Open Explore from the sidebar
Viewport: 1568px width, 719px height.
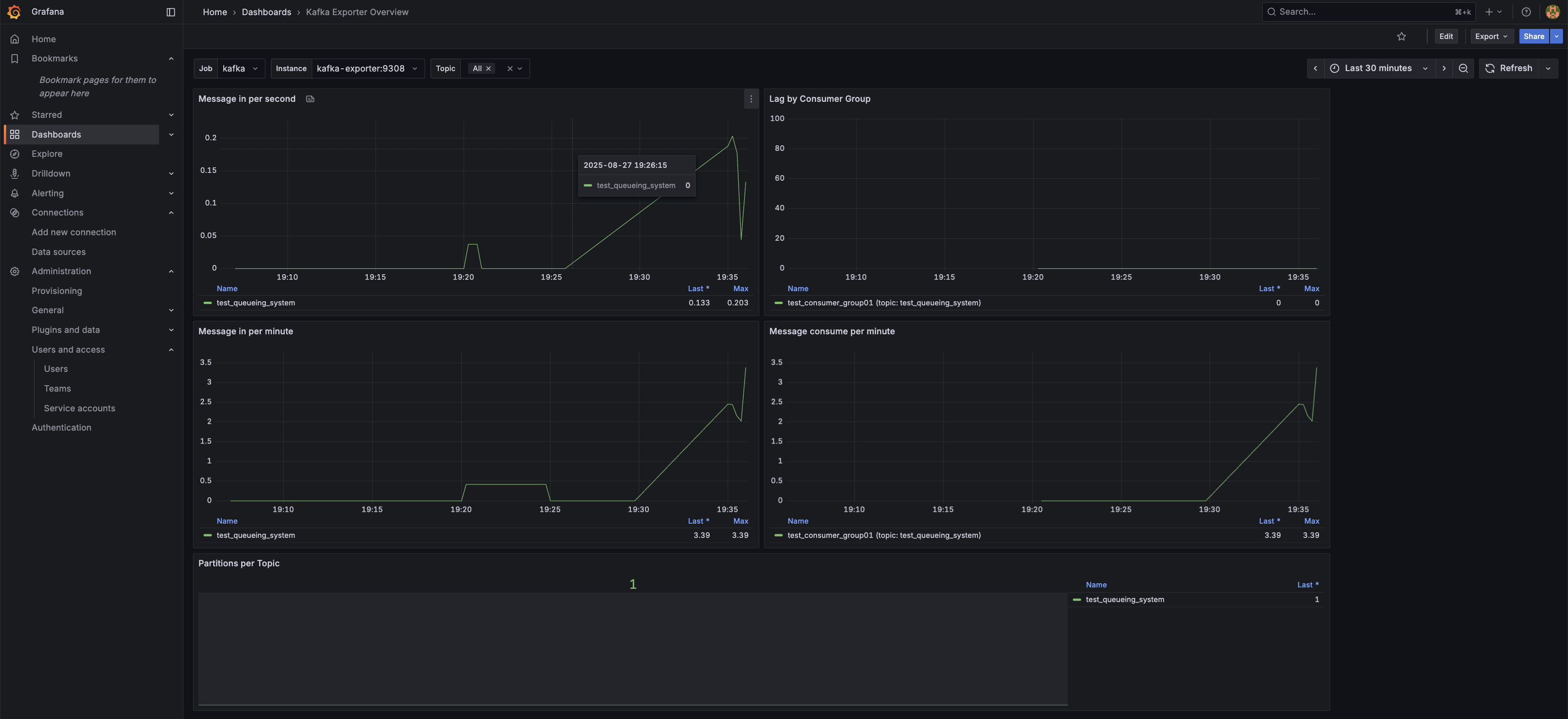(47, 154)
